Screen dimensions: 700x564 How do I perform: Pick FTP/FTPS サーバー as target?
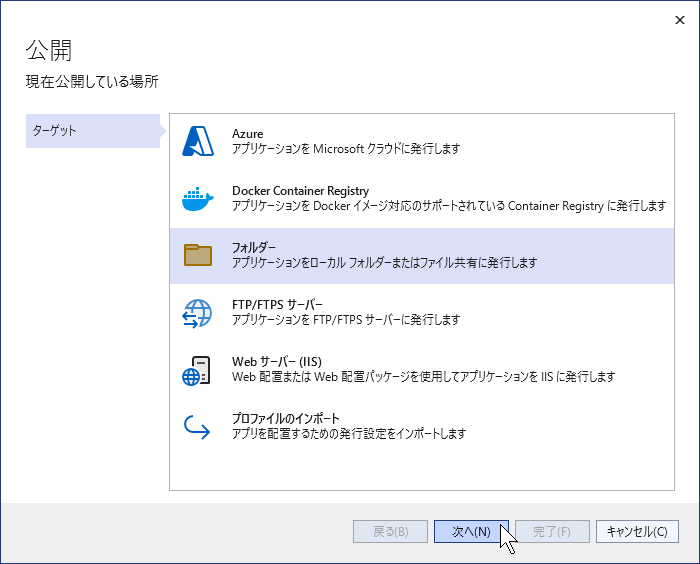point(422,313)
